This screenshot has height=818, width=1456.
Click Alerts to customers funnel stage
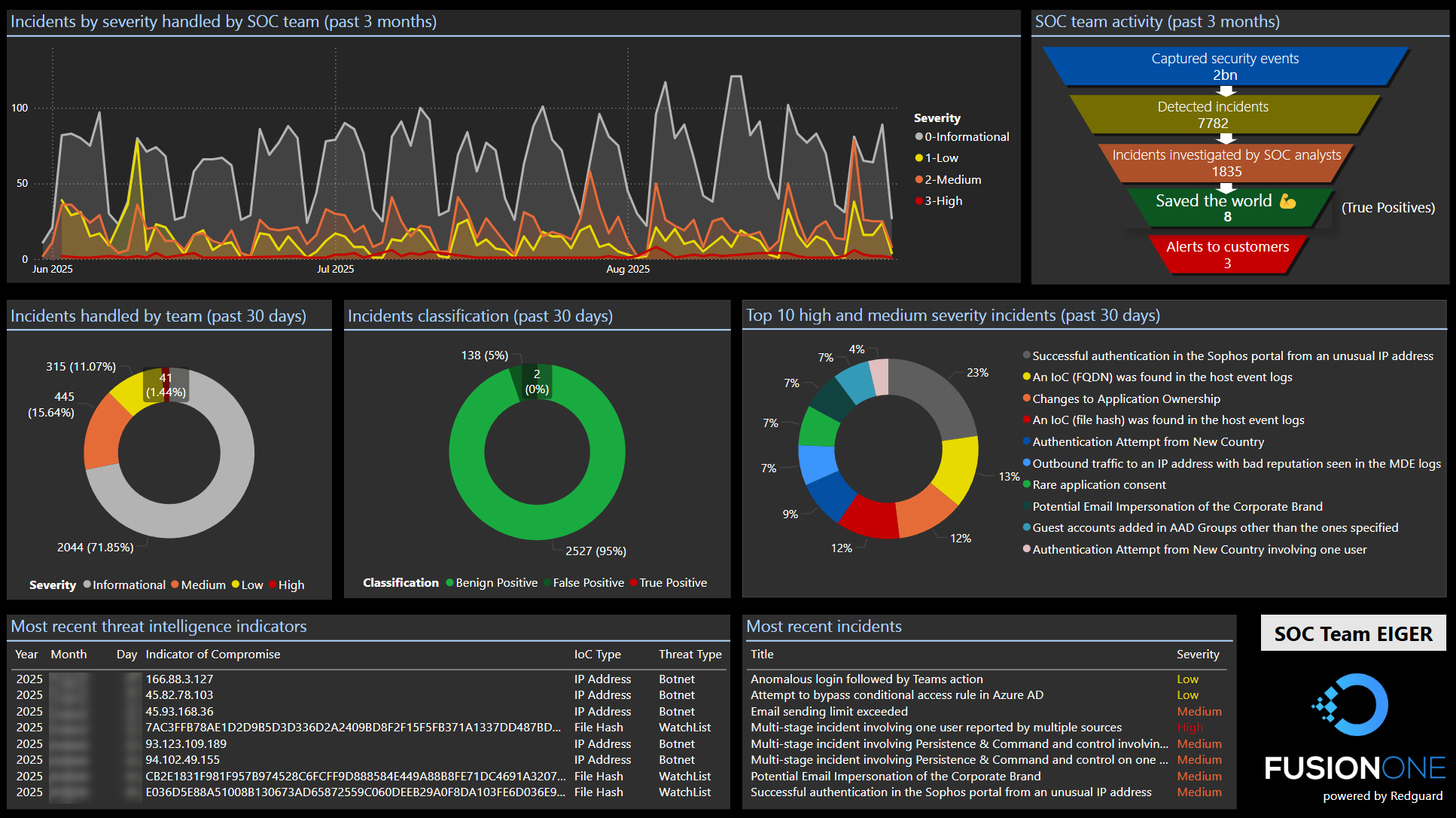click(1227, 255)
